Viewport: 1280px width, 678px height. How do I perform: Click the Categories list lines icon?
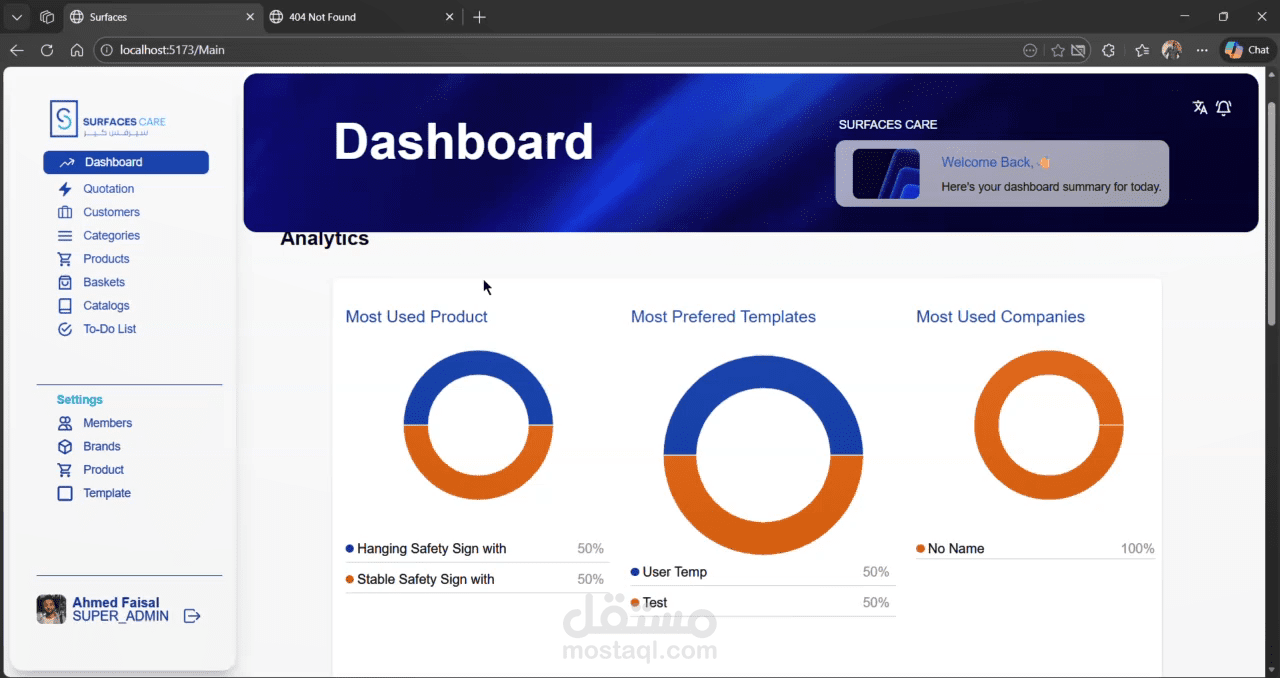(x=65, y=236)
